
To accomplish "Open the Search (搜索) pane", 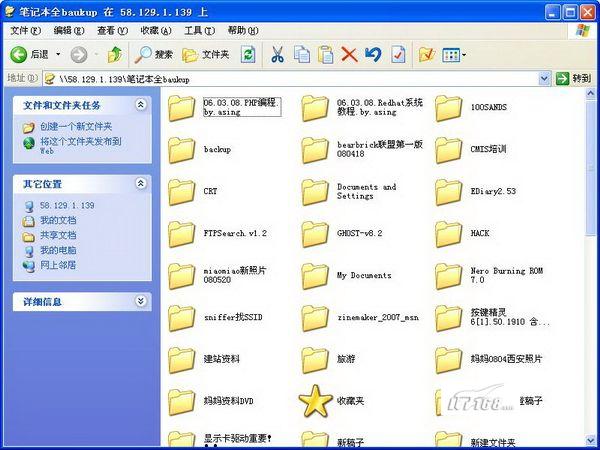I will [153, 54].
